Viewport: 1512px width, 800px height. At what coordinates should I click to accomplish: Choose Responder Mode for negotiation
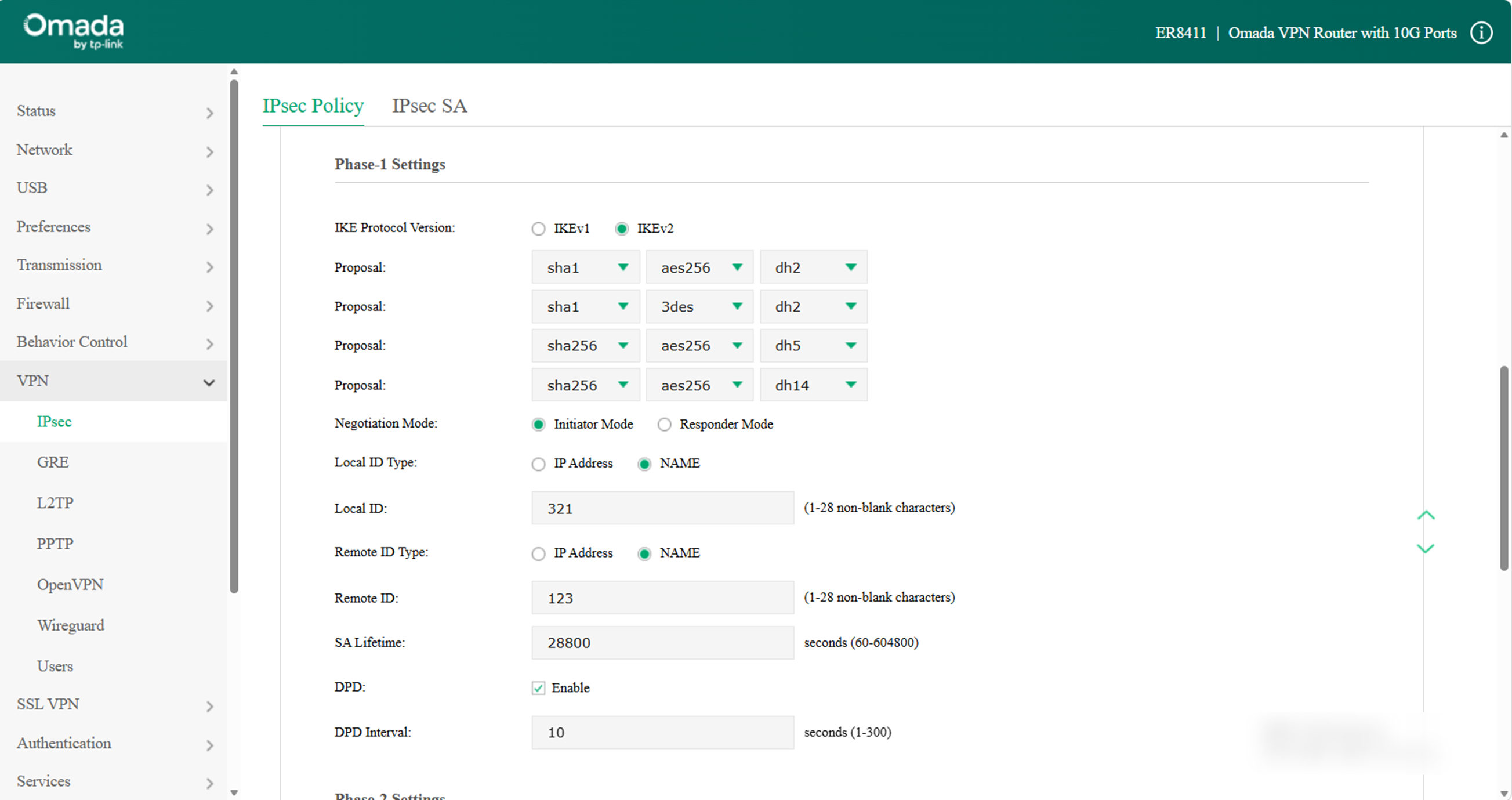point(664,424)
